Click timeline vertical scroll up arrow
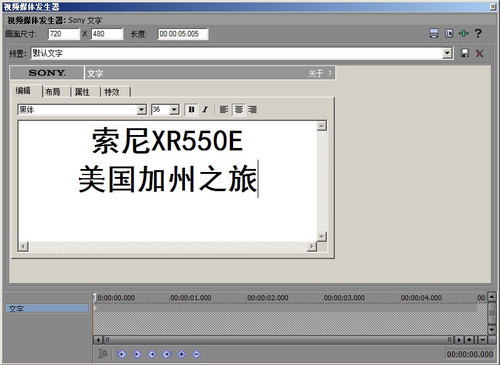The width and height of the screenshot is (500, 365). pos(492,296)
